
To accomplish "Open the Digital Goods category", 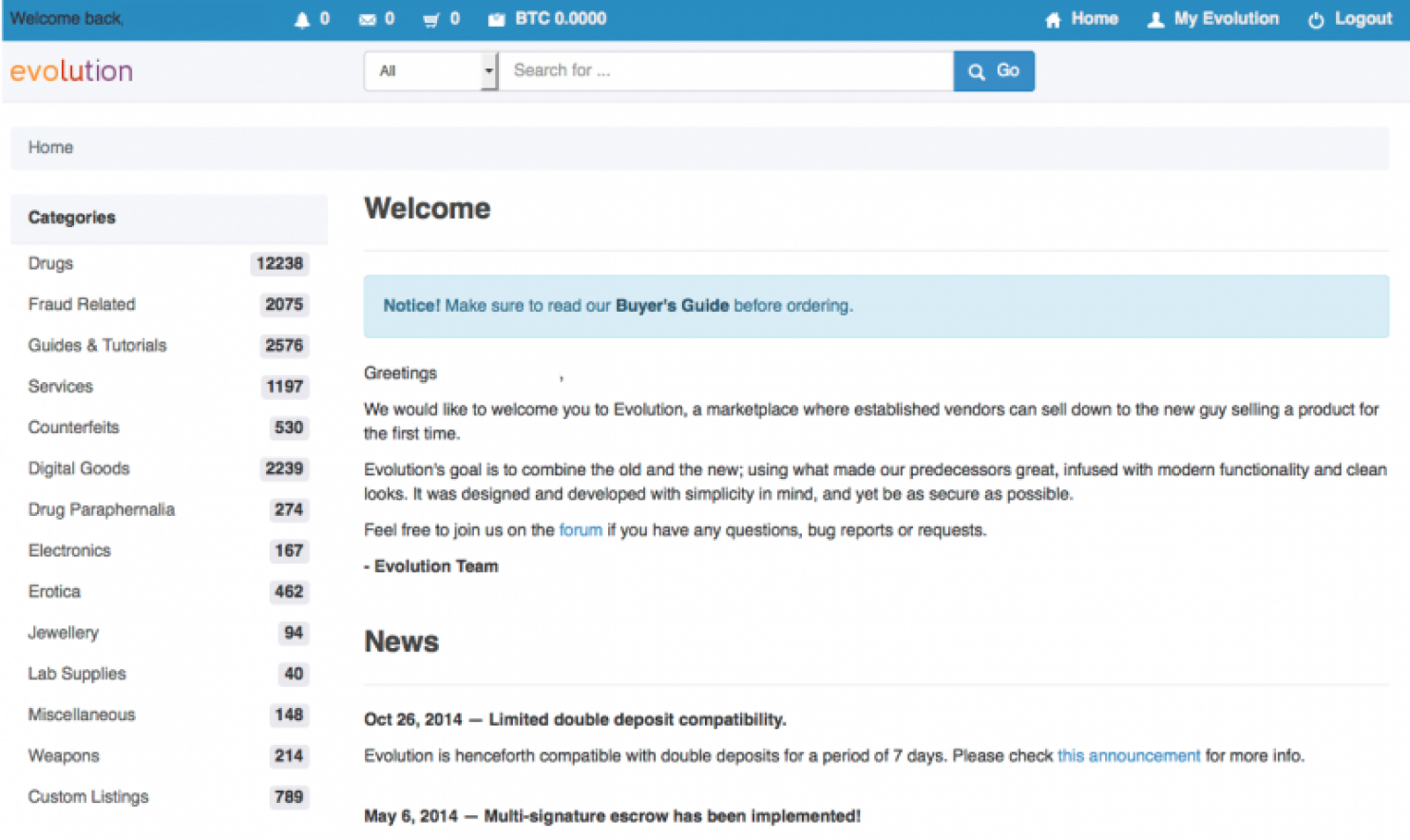I will coord(79,468).
